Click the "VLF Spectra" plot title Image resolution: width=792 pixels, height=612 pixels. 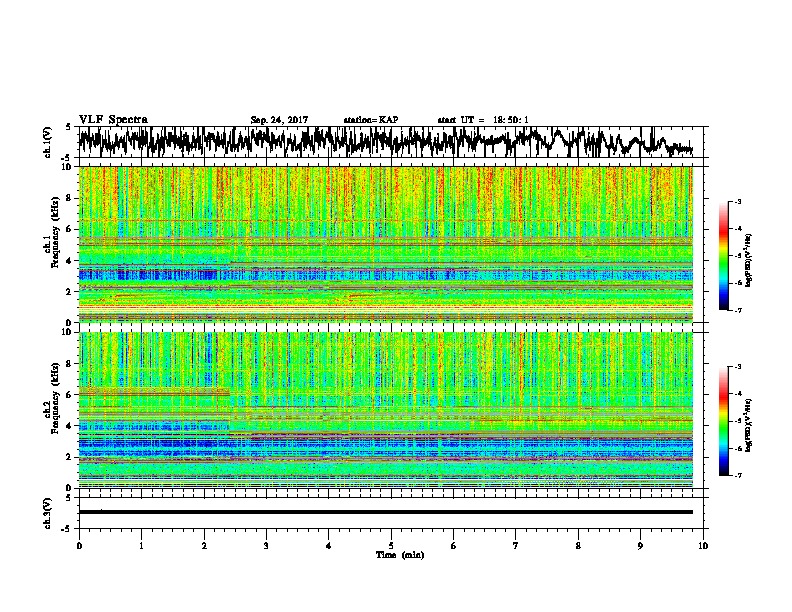(x=113, y=120)
